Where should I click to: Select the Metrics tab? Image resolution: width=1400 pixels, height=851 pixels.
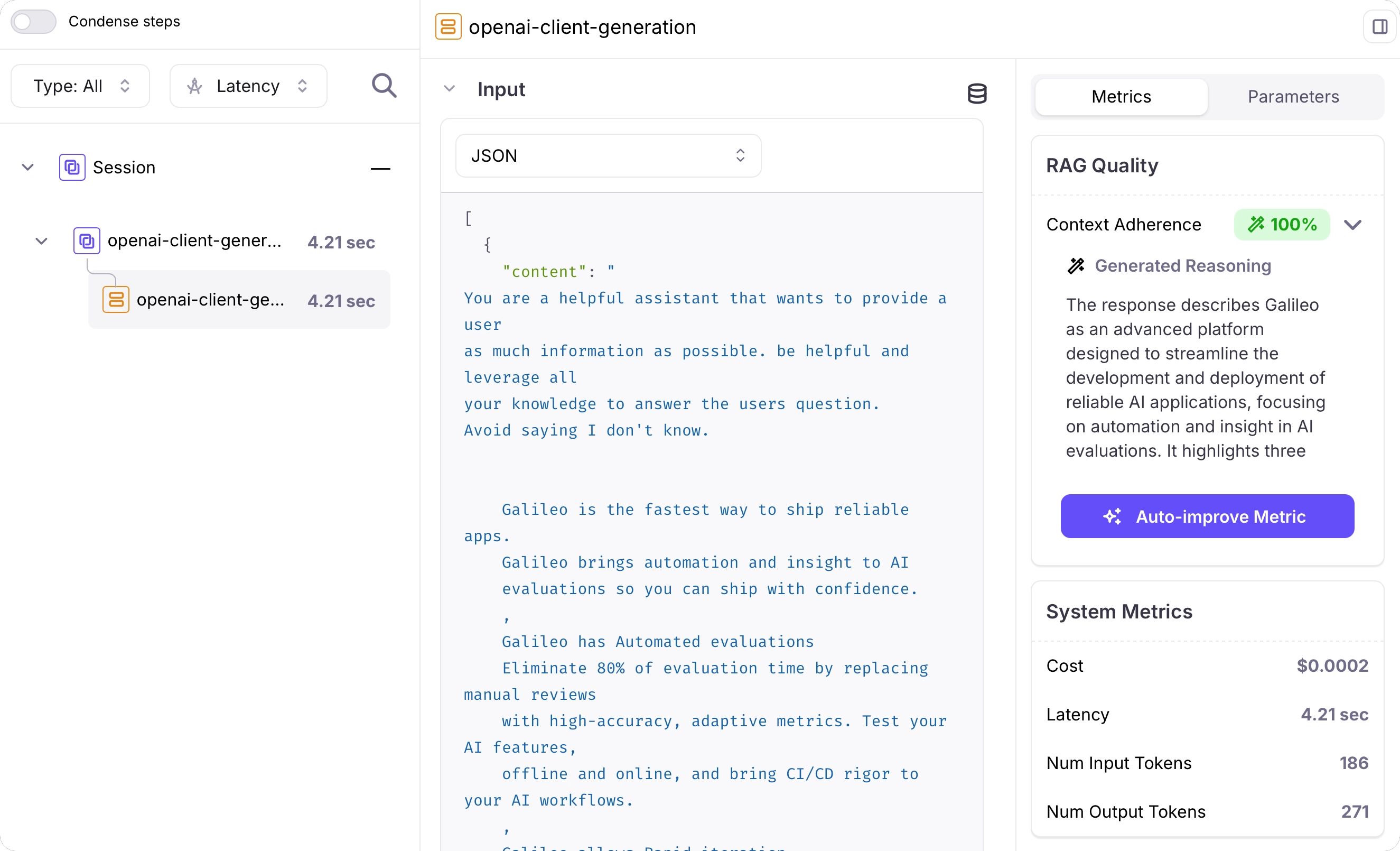tap(1121, 97)
